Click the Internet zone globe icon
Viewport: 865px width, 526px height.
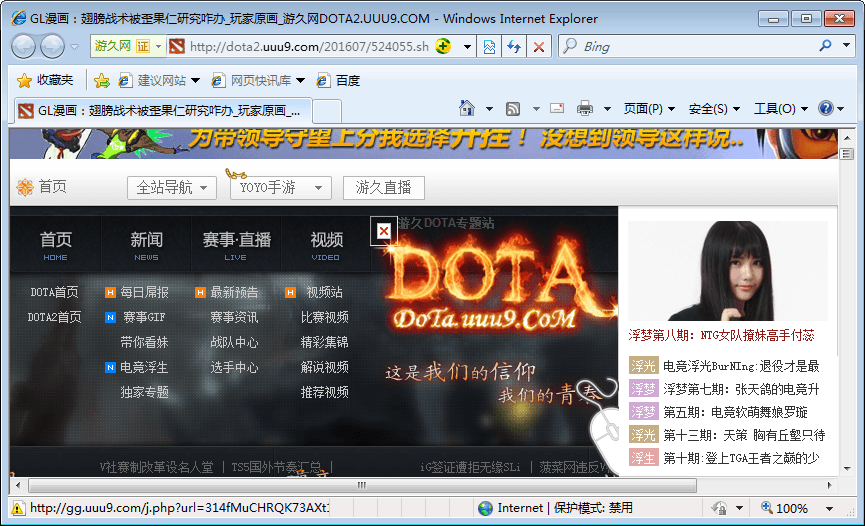point(485,508)
